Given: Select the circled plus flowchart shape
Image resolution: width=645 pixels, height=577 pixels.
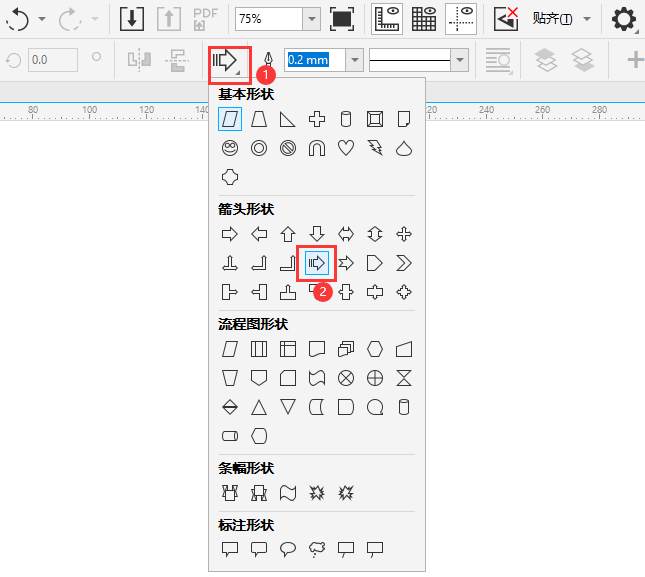Looking at the screenshot, I should point(375,378).
